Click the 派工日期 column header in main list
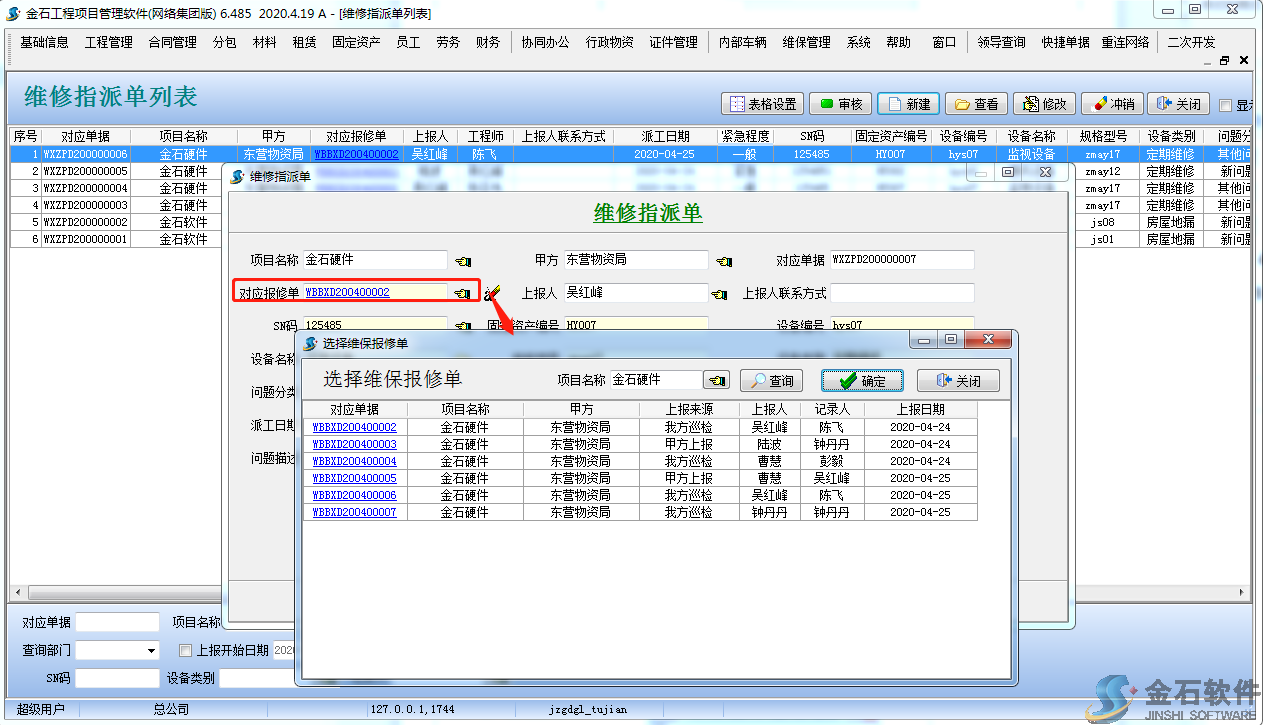1263x725 pixels. pos(665,137)
